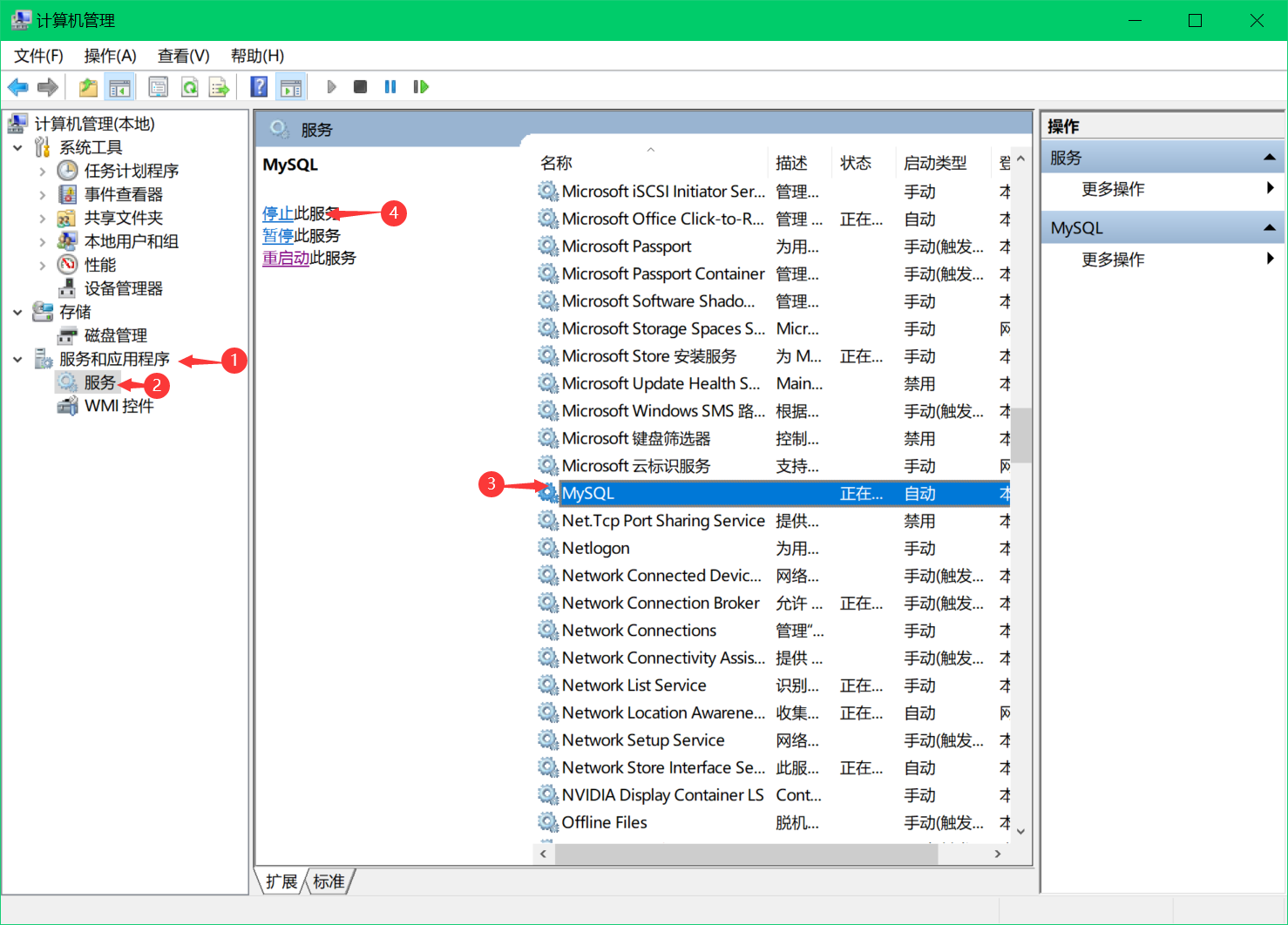Image resolution: width=1288 pixels, height=925 pixels.
Task: Sort by the 启动类型 column header
Action: click(x=944, y=163)
